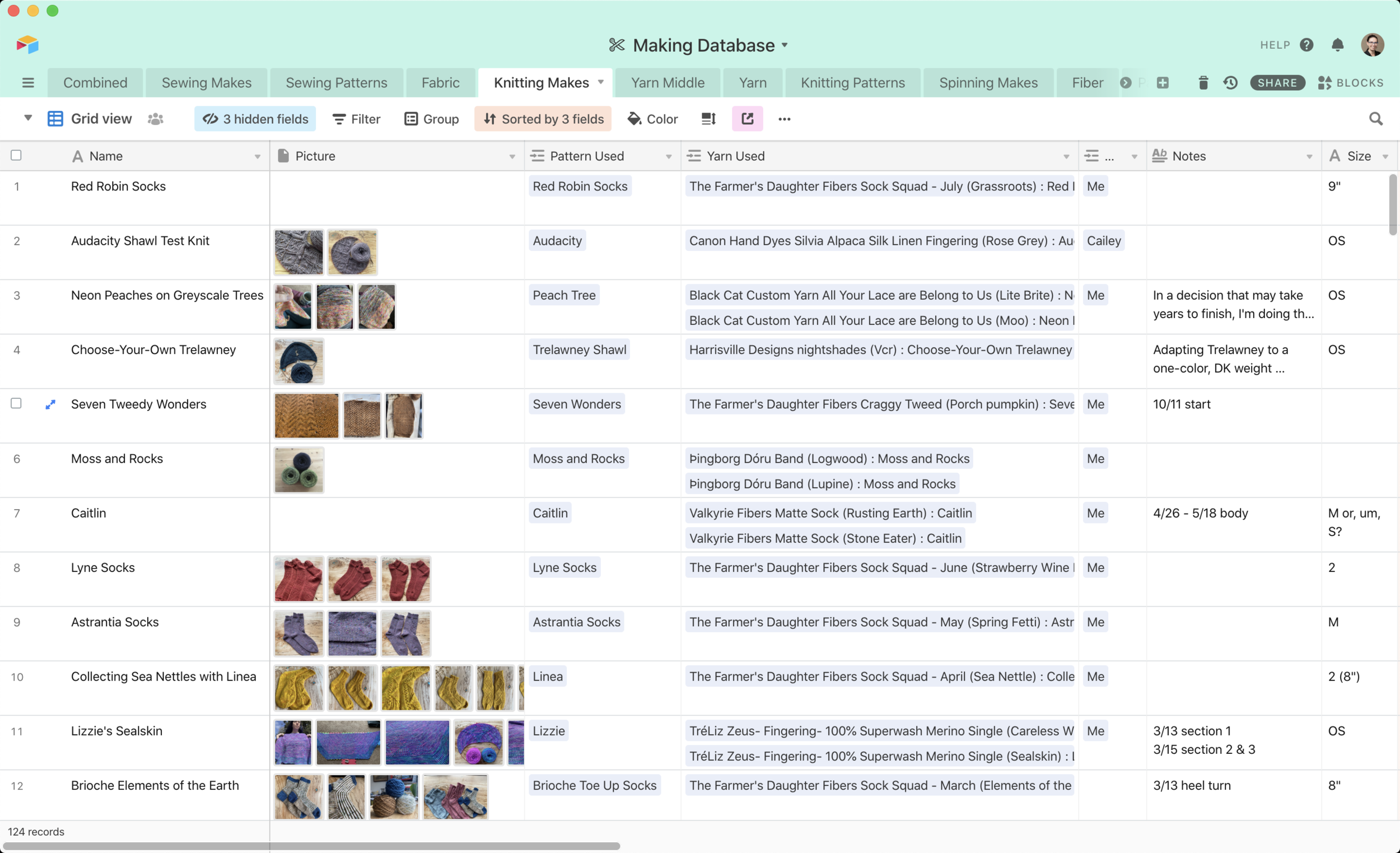Image resolution: width=1400 pixels, height=853 pixels.
Task: Open Notes column dropdown arrow
Action: (x=1309, y=156)
